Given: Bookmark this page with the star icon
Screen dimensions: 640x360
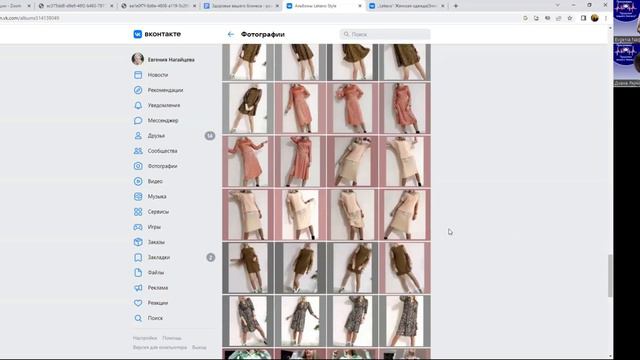Looking at the screenshot, I should coord(570,18).
